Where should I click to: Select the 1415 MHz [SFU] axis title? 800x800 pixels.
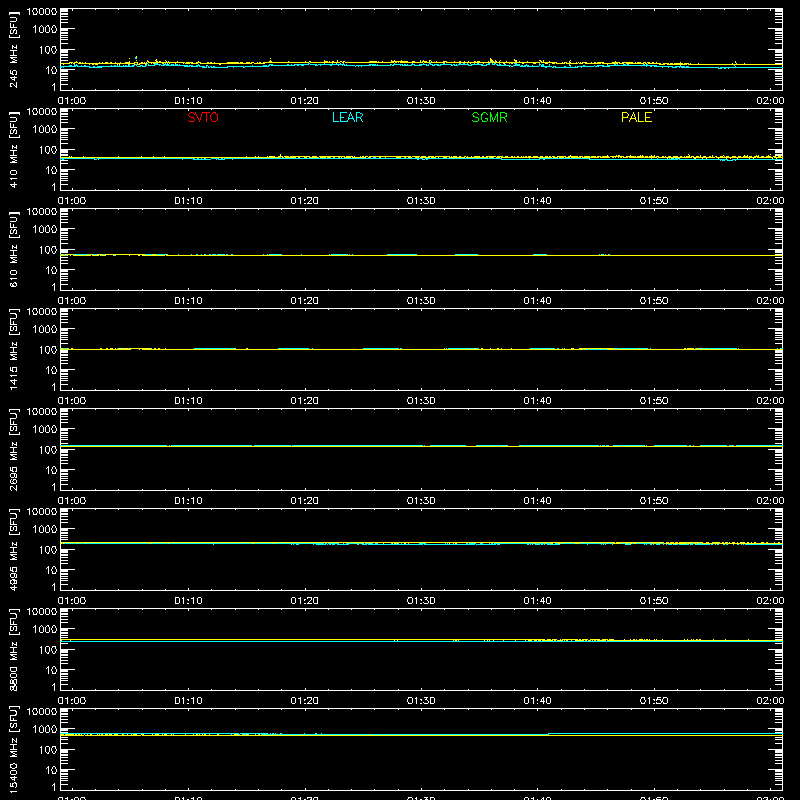click(x=14, y=349)
